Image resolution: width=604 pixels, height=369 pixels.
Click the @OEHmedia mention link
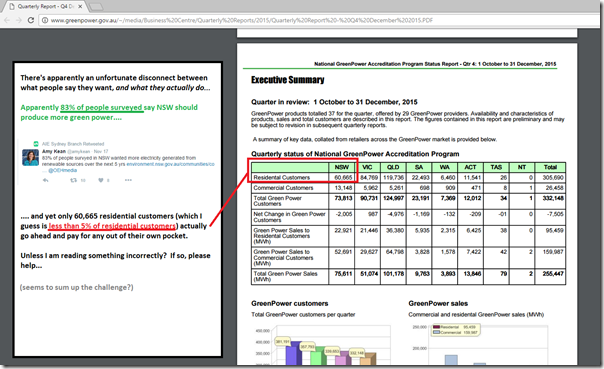62,170
